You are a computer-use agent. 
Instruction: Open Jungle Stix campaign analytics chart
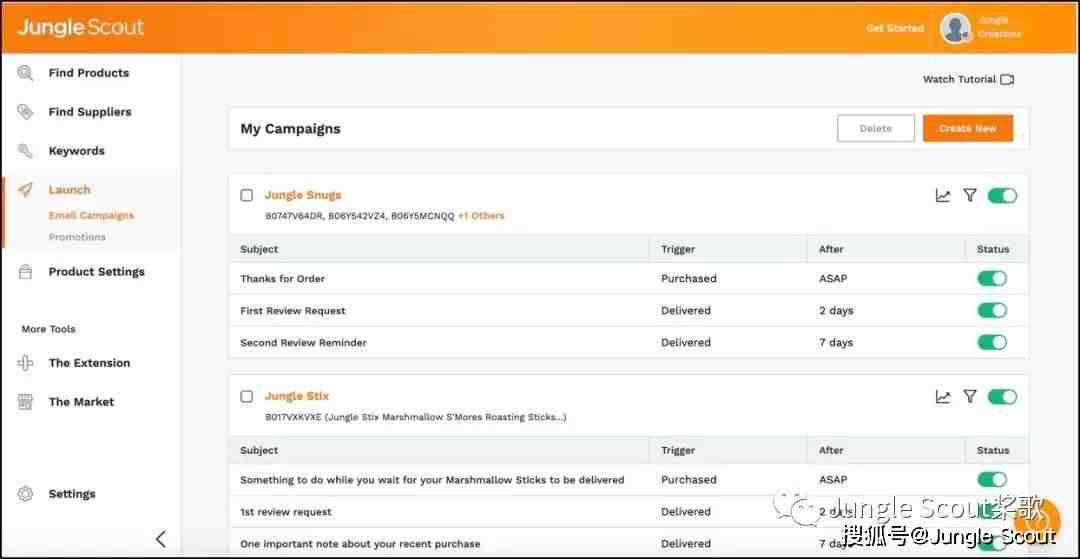coord(943,397)
